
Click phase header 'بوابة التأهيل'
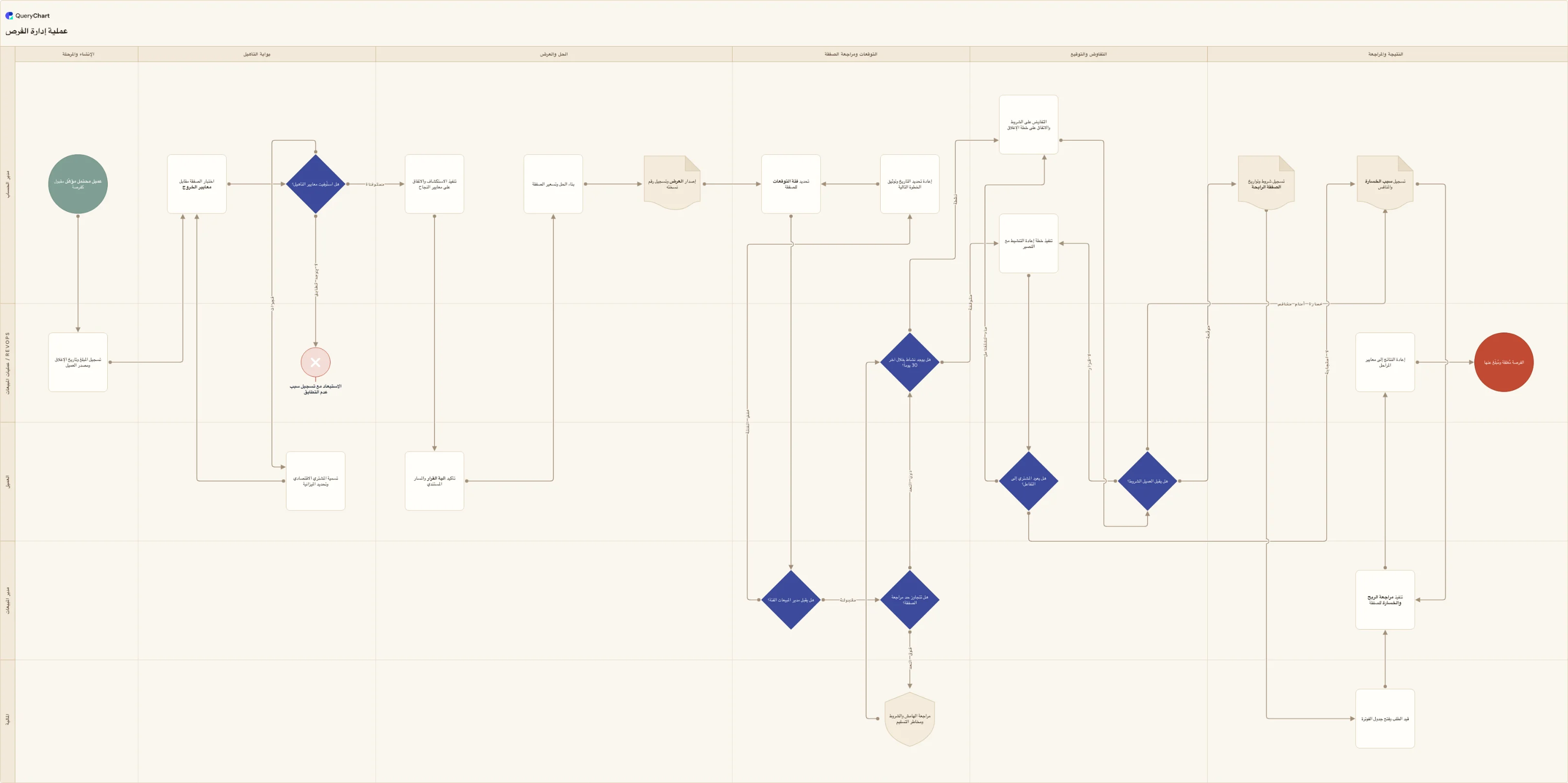coord(257,54)
